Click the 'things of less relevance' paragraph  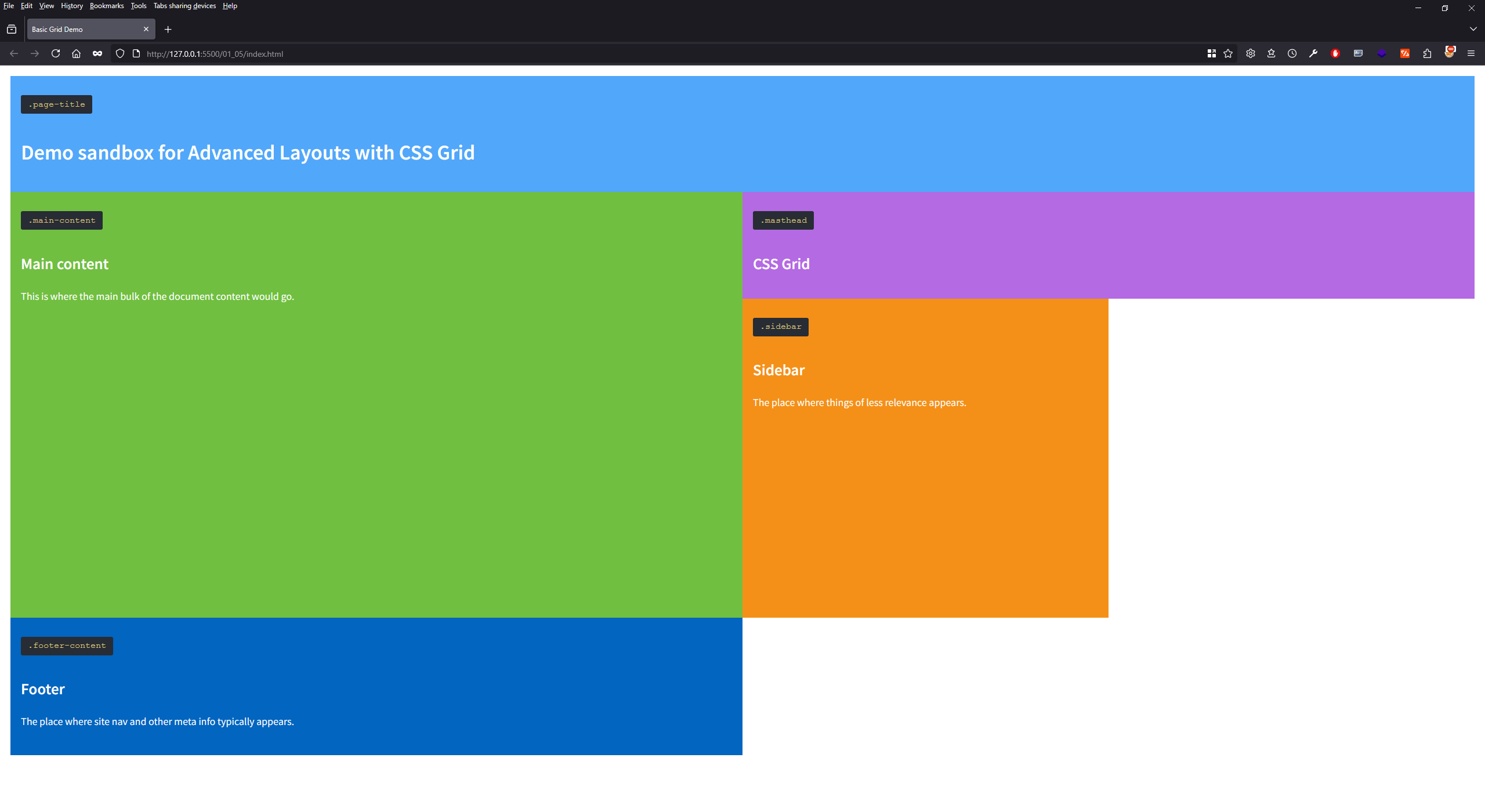tap(859, 403)
